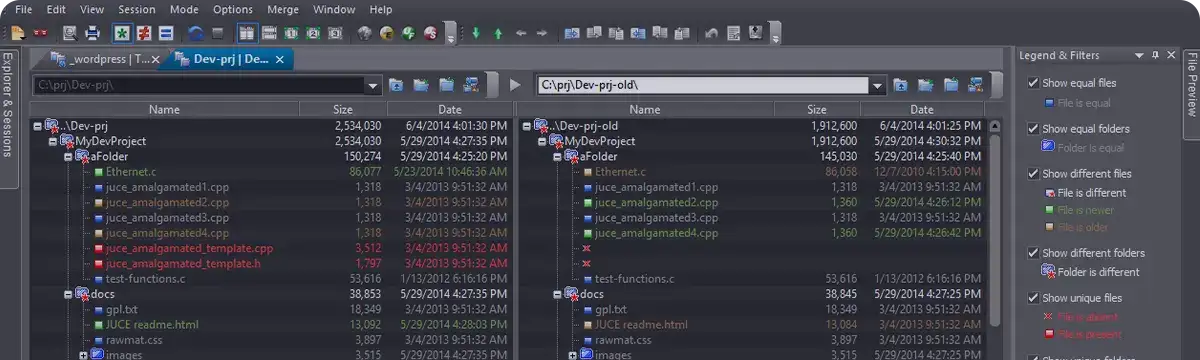
Task: Sort right pane by Date column header
Action: click(x=921, y=109)
